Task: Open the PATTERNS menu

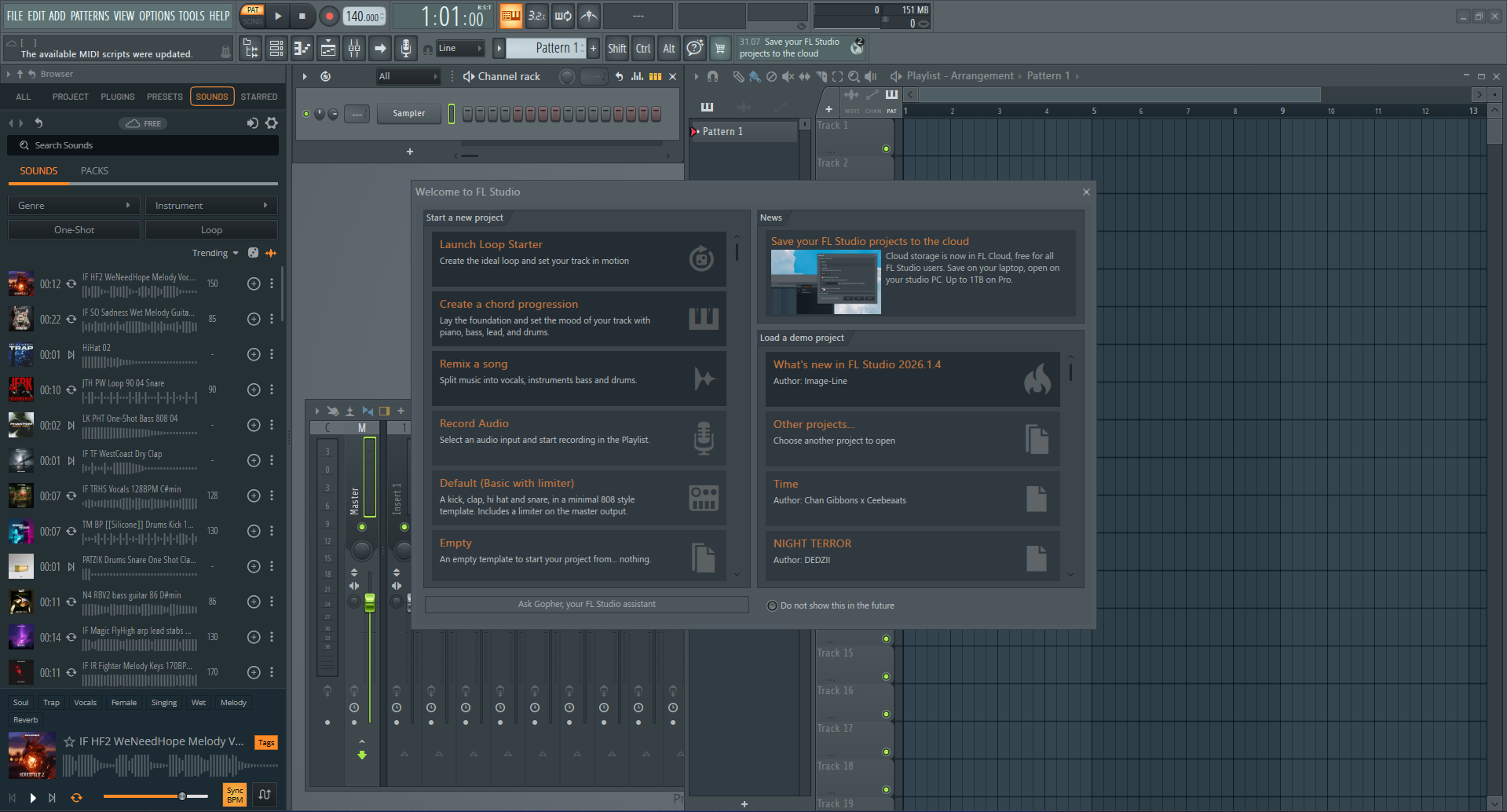Action: [90, 16]
